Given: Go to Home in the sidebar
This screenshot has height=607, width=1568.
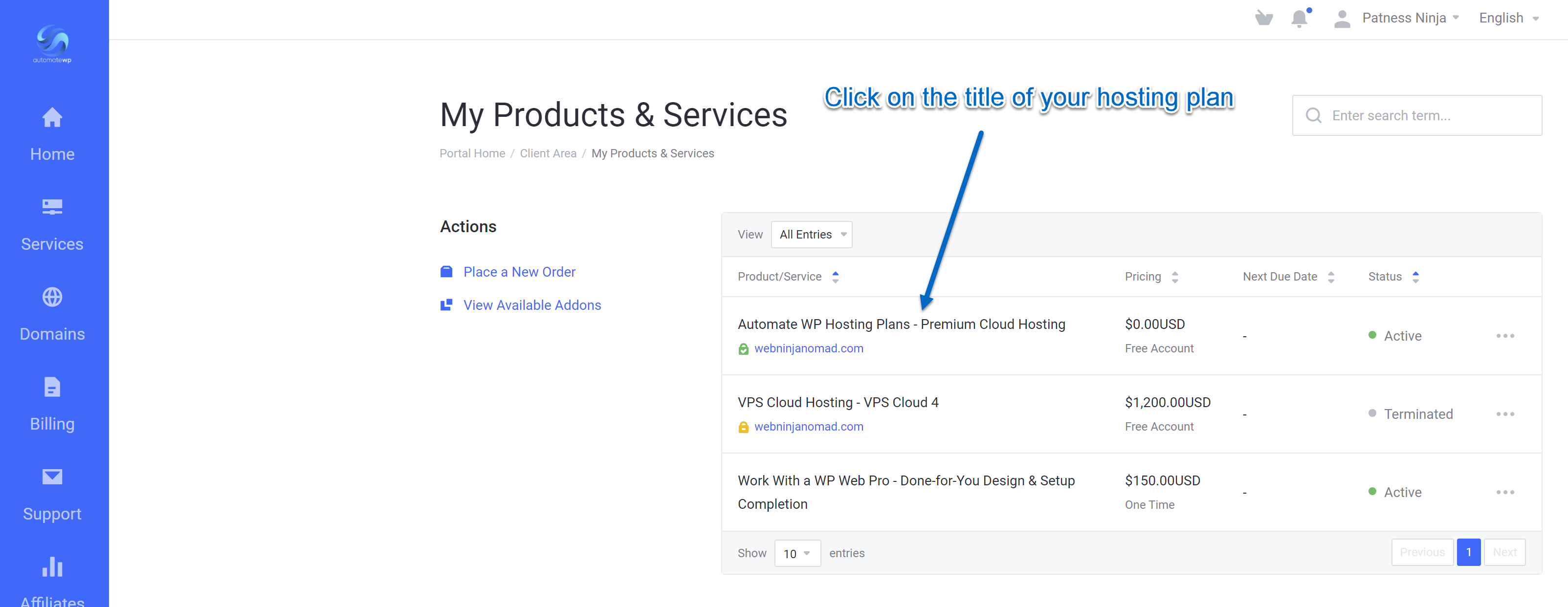Looking at the screenshot, I should click(52, 134).
